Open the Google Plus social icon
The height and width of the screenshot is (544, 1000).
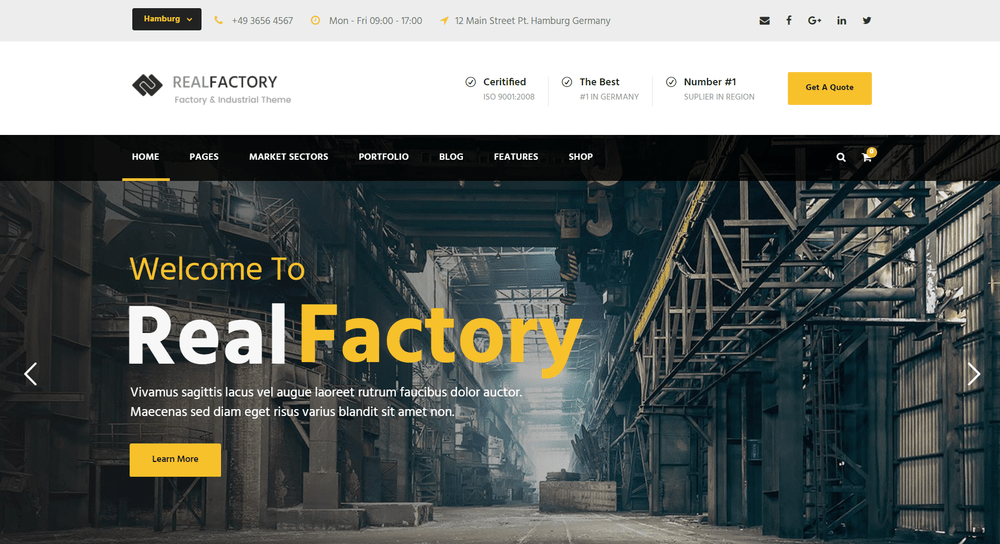click(x=814, y=20)
